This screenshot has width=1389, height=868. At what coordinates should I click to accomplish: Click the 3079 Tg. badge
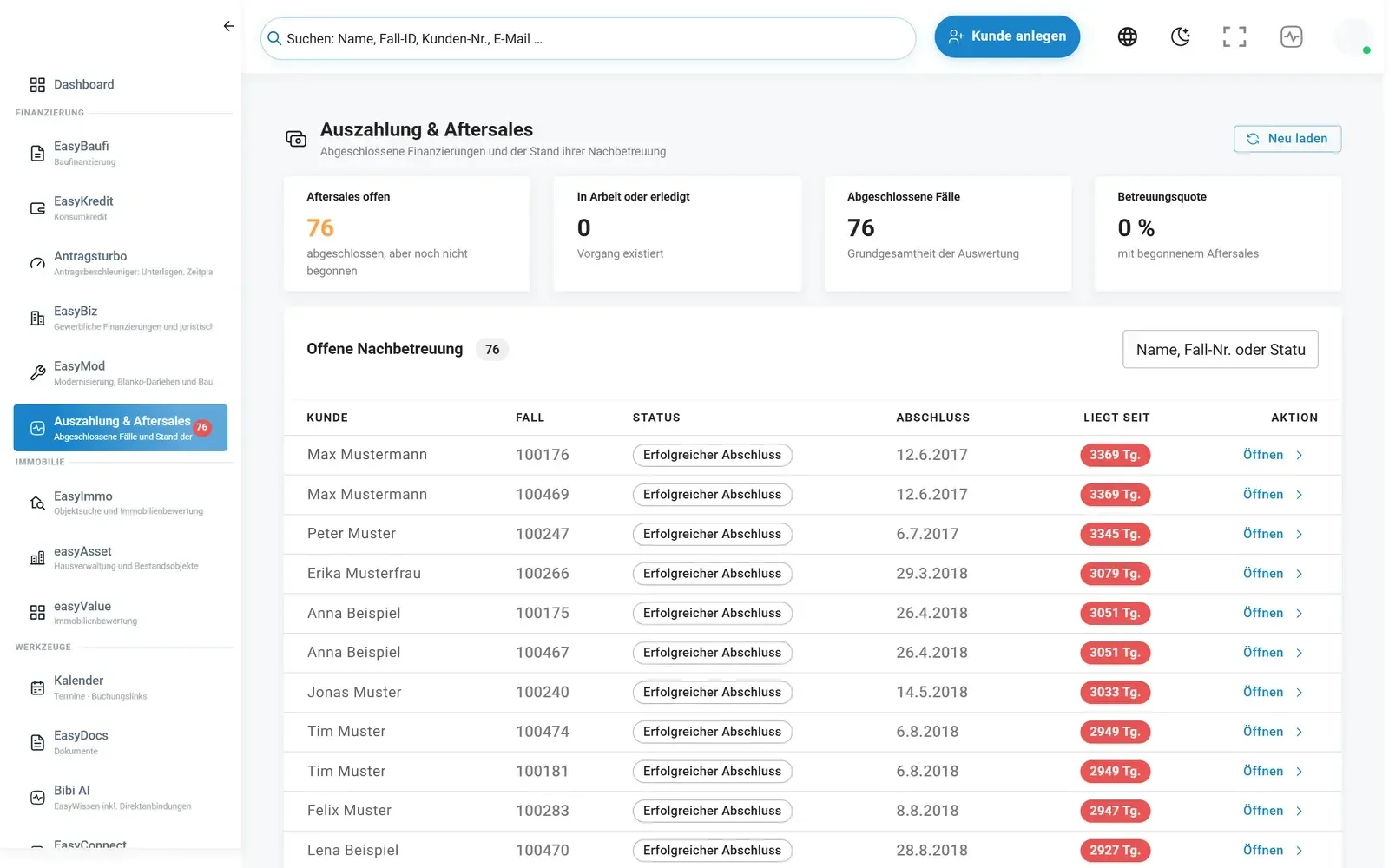[1115, 574]
